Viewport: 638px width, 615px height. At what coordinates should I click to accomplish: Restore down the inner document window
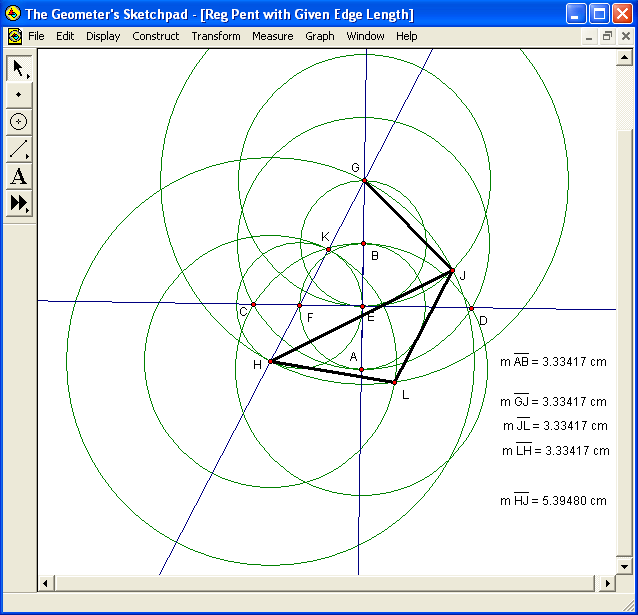(608, 36)
